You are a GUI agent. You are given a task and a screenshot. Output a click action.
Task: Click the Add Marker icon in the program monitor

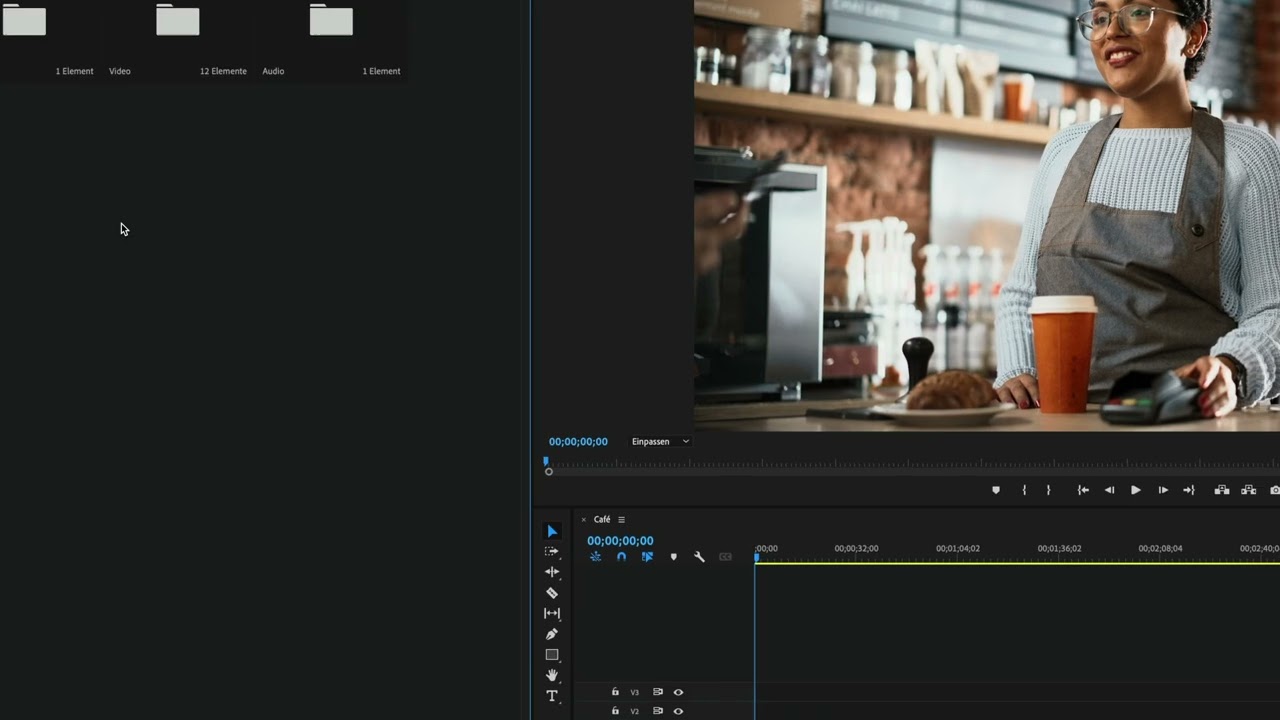[x=996, y=490]
